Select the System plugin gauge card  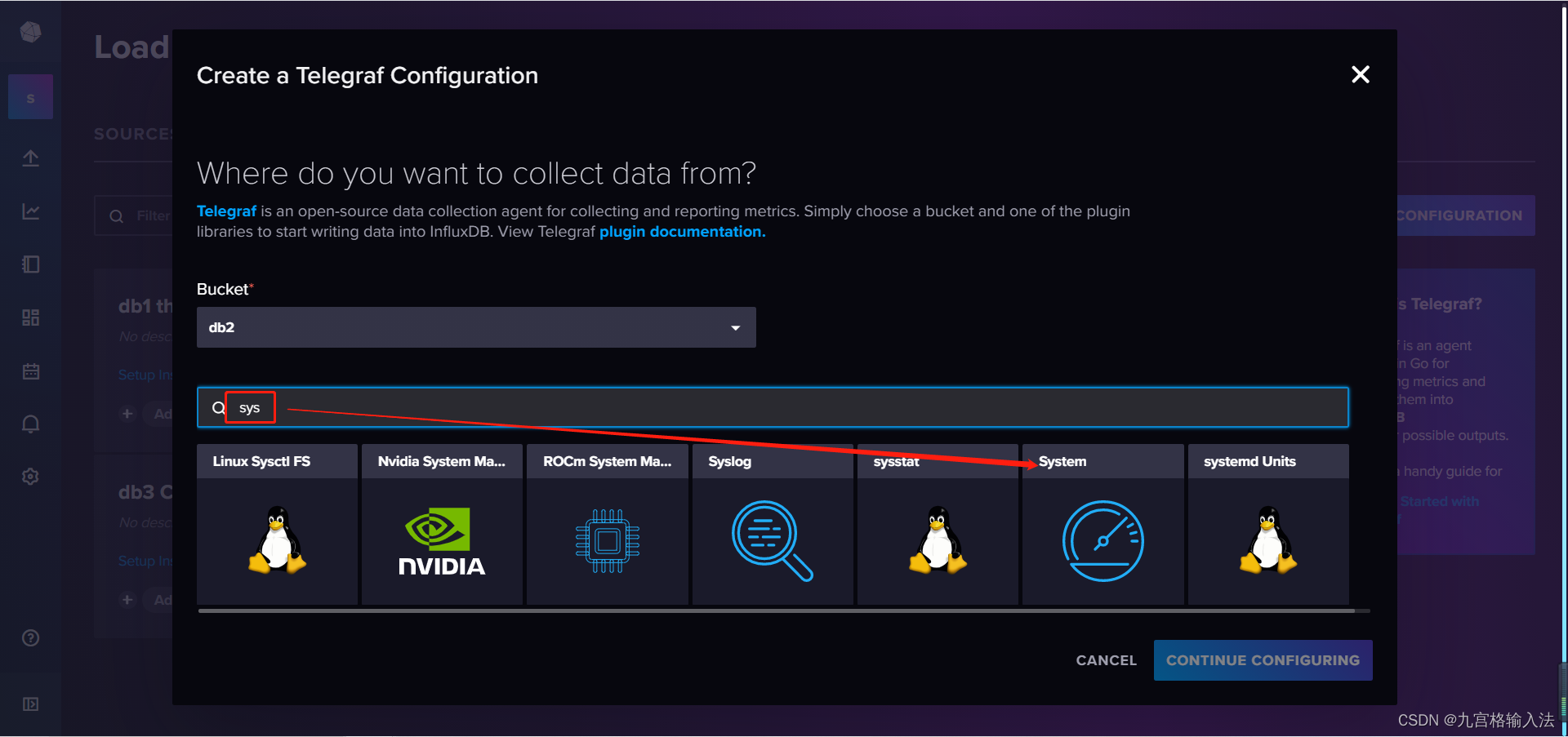pos(1102,524)
